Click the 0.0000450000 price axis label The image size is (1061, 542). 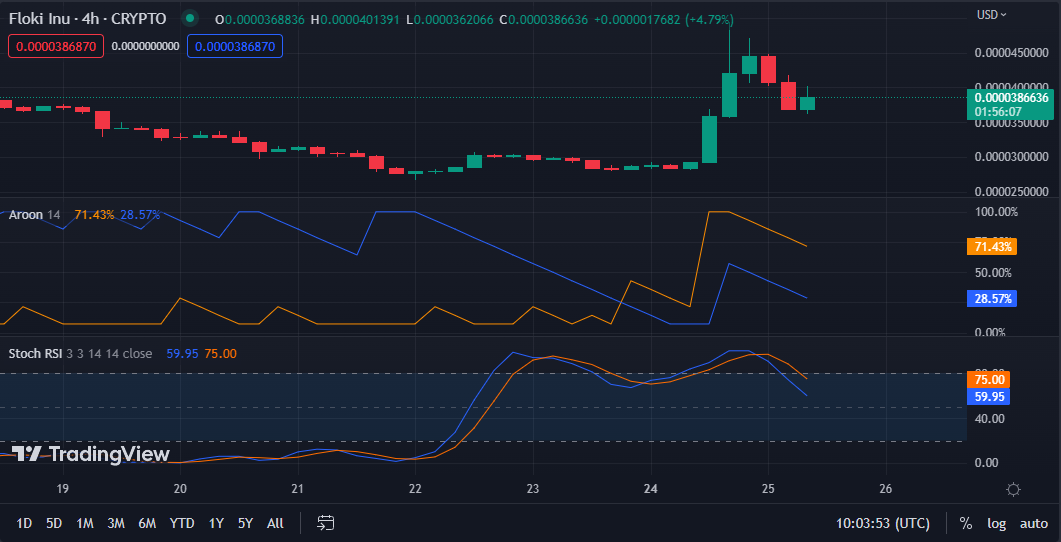(x=1011, y=53)
